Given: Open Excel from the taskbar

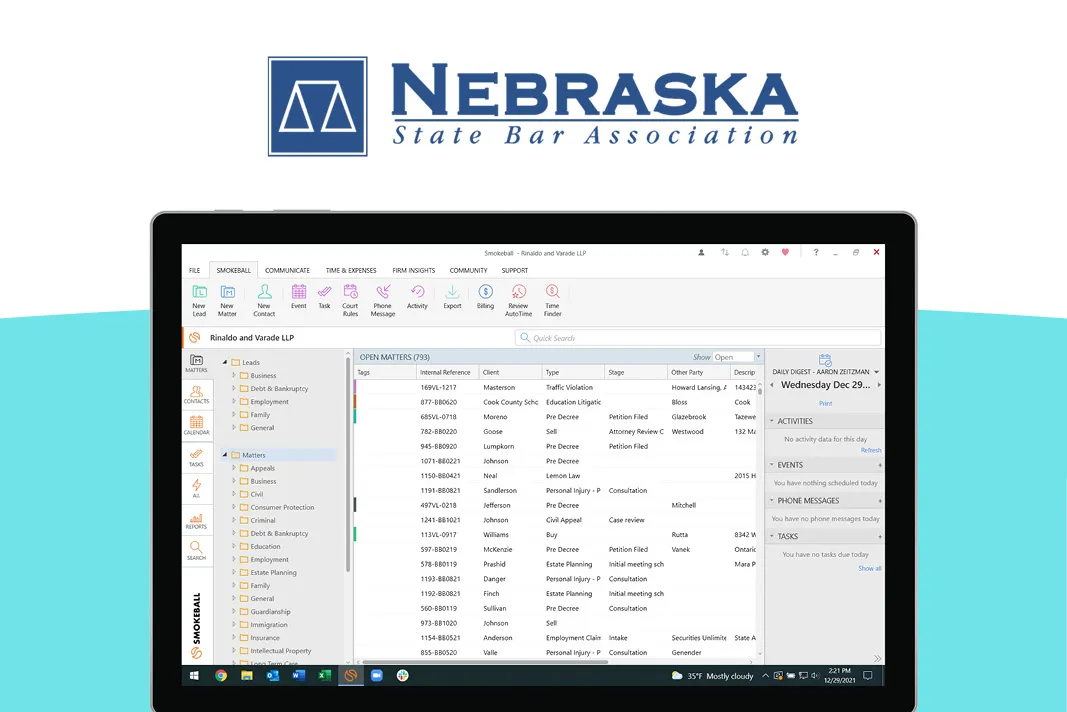Looking at the screenshot, I should coord(324,675).
